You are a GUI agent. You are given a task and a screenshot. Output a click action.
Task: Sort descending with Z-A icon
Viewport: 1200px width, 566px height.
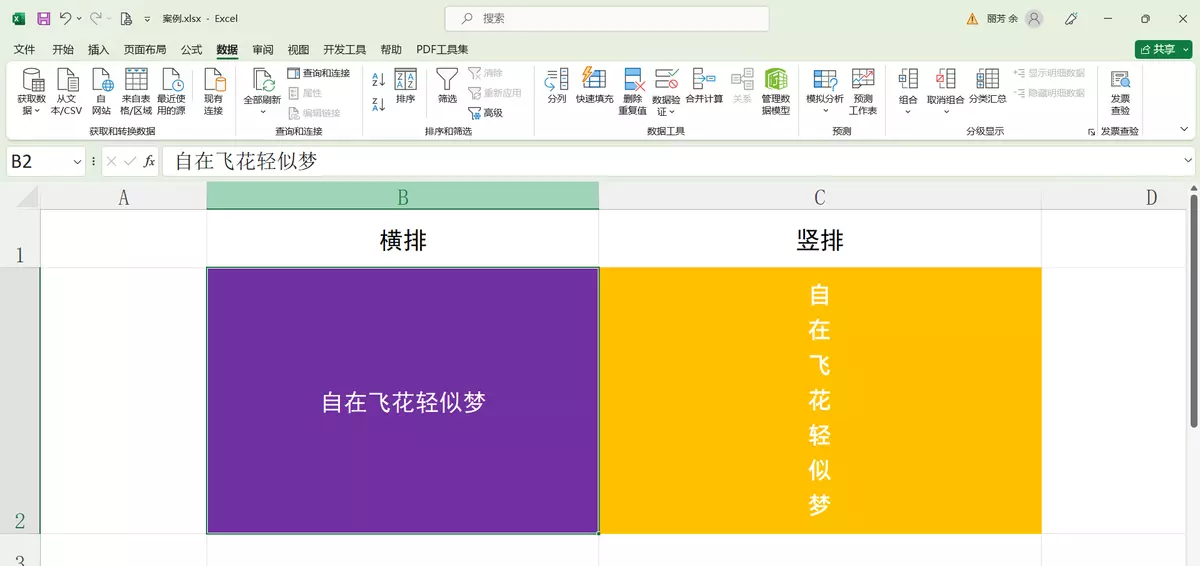point(378,104)
